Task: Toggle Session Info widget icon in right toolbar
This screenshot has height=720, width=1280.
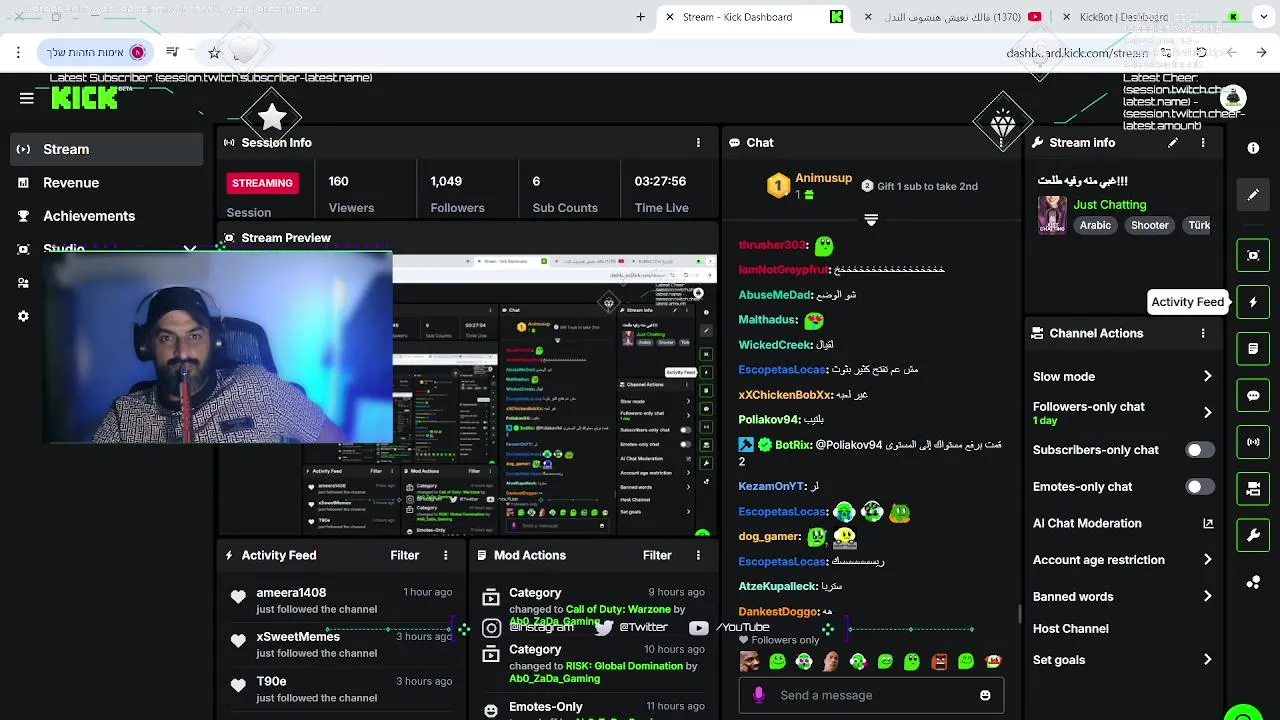Action: (x=1253, y=442)
